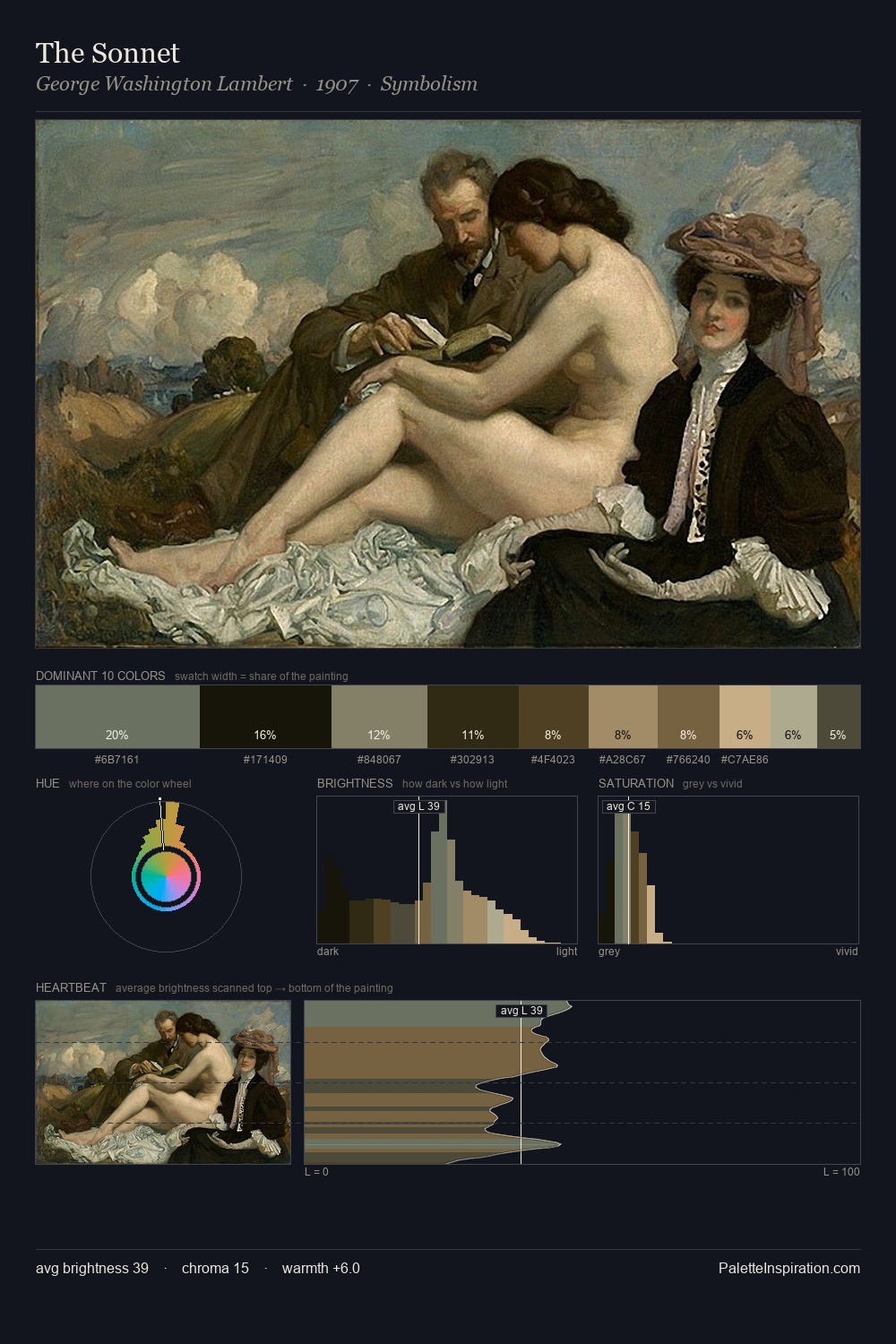896x1344 pixels.
Task: Click the "L = 100" axis label
Action: tap(841, 1172)
